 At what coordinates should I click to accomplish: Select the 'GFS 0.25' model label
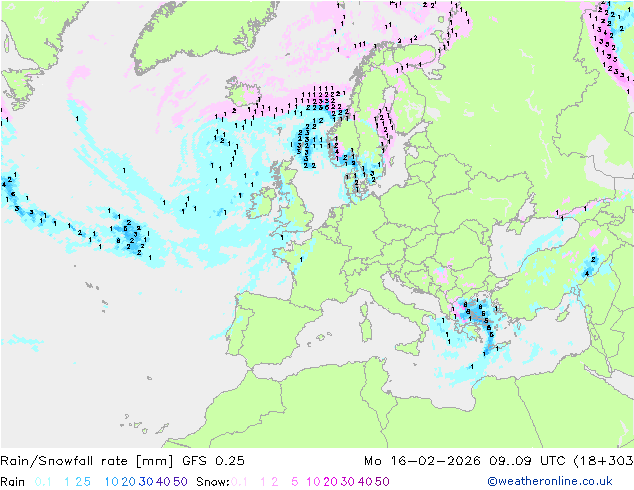[213, 461]
